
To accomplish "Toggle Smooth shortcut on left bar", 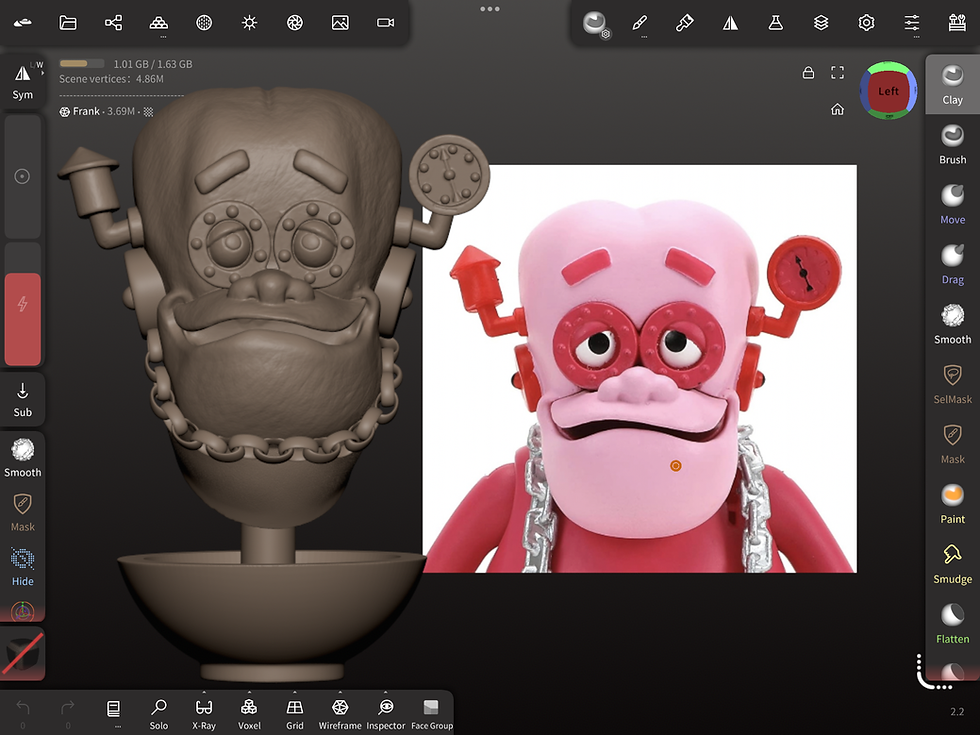I will (22, 458).
